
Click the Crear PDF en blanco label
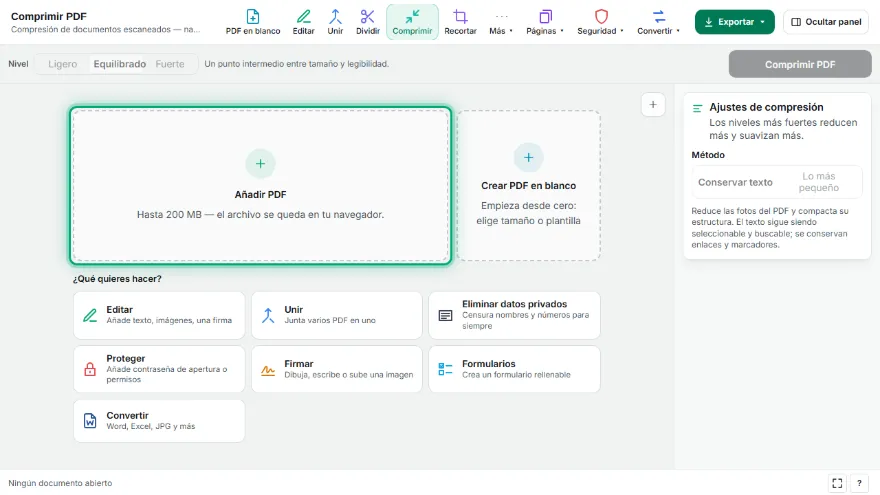tap(528, 186)
